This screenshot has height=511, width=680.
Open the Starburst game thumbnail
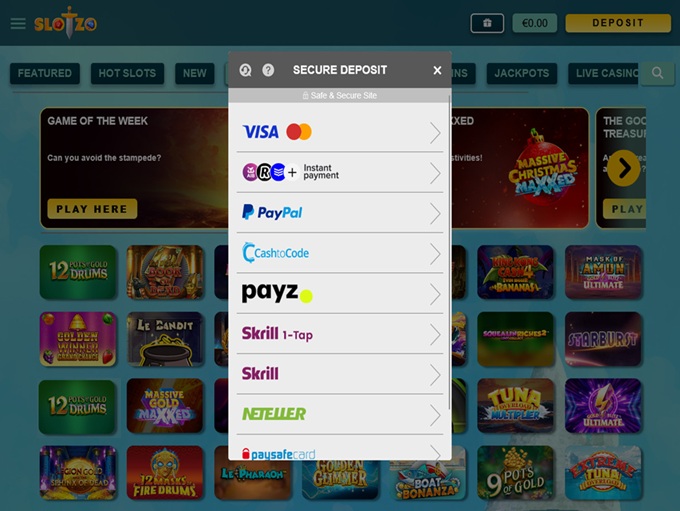[x=603, y=339]
